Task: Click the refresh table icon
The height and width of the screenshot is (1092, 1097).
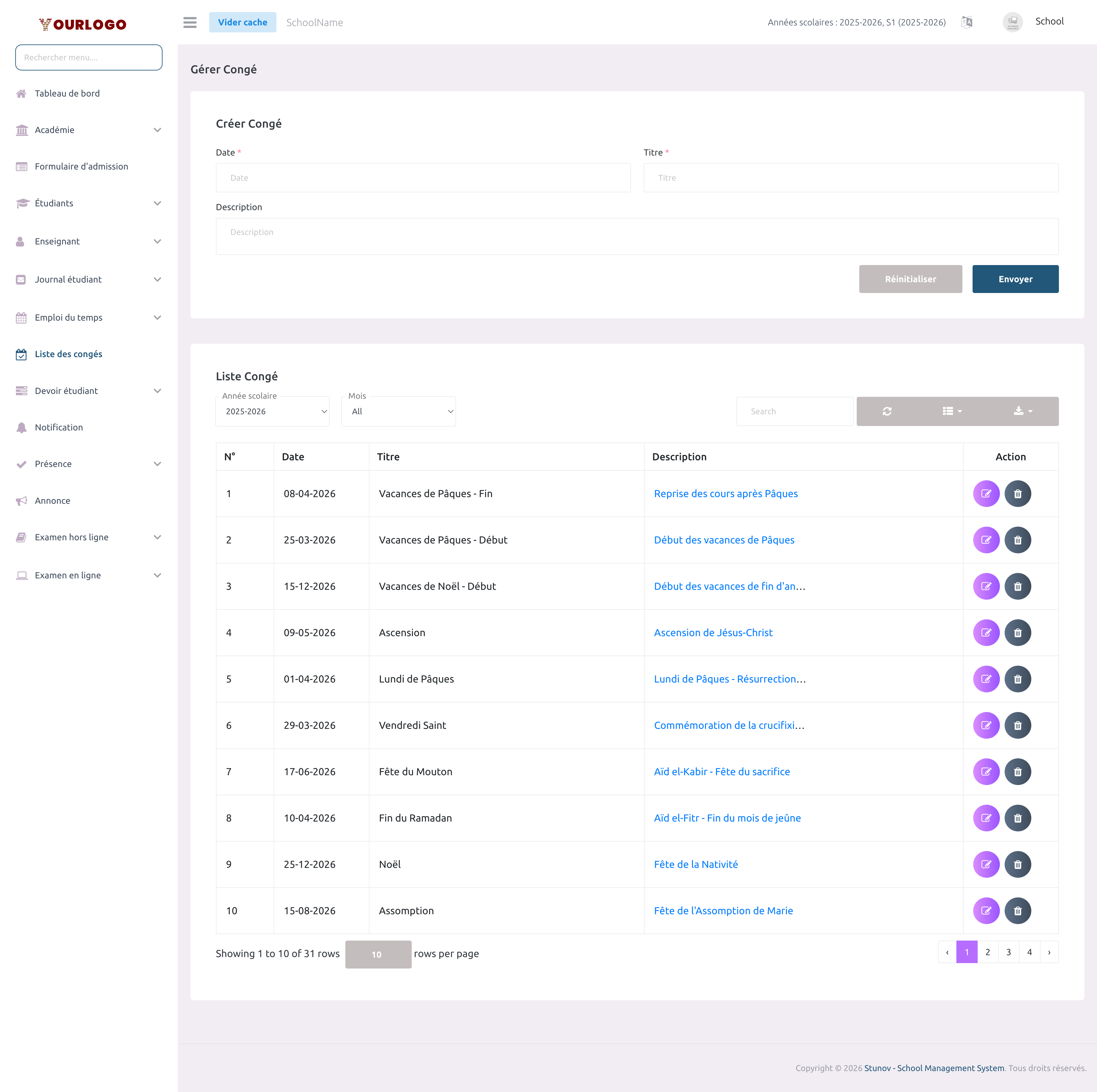Action: [887, 411]
